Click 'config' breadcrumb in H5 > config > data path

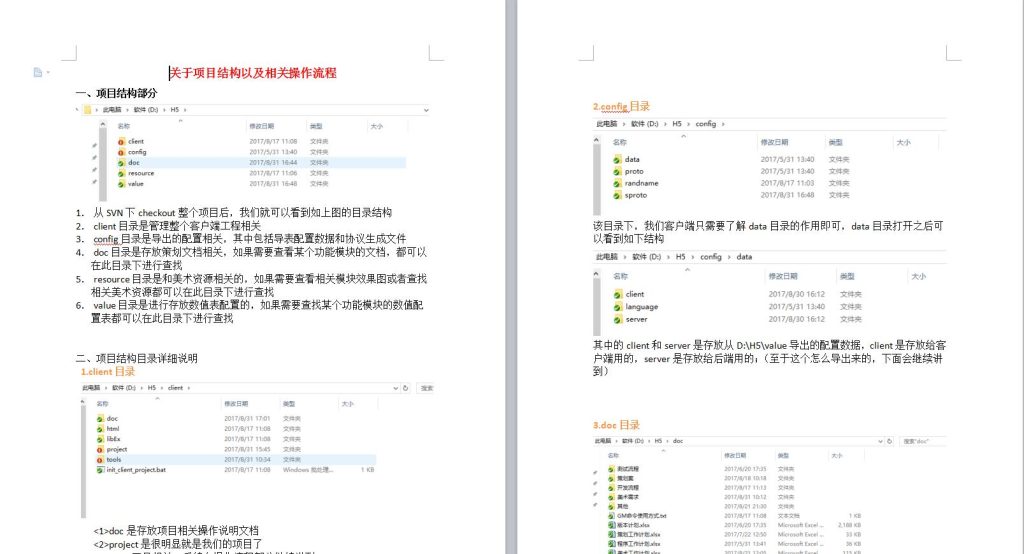pyautogui.click(x=711, y=257)
